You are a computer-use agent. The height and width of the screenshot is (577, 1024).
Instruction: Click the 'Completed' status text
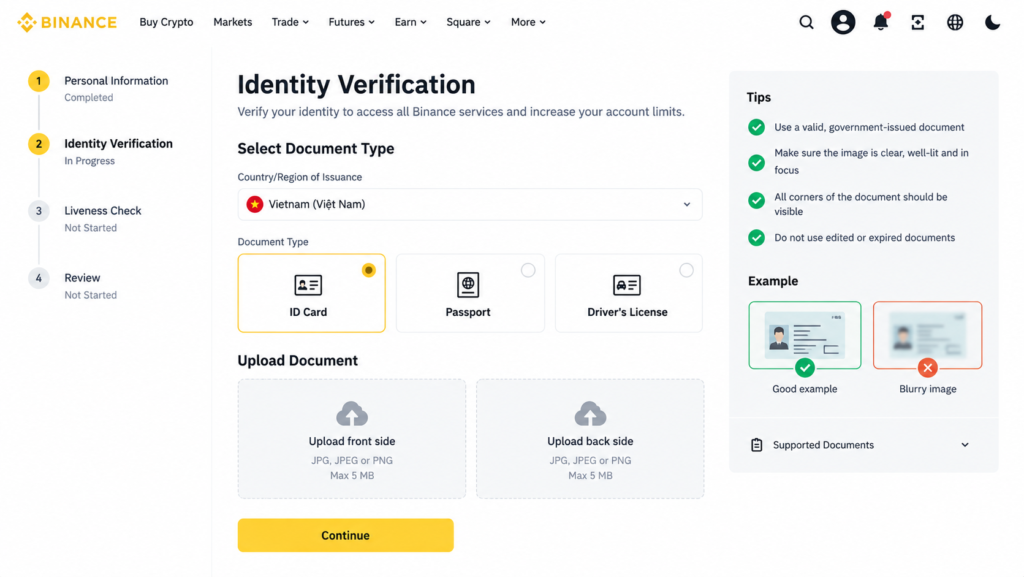pos(88,98)
